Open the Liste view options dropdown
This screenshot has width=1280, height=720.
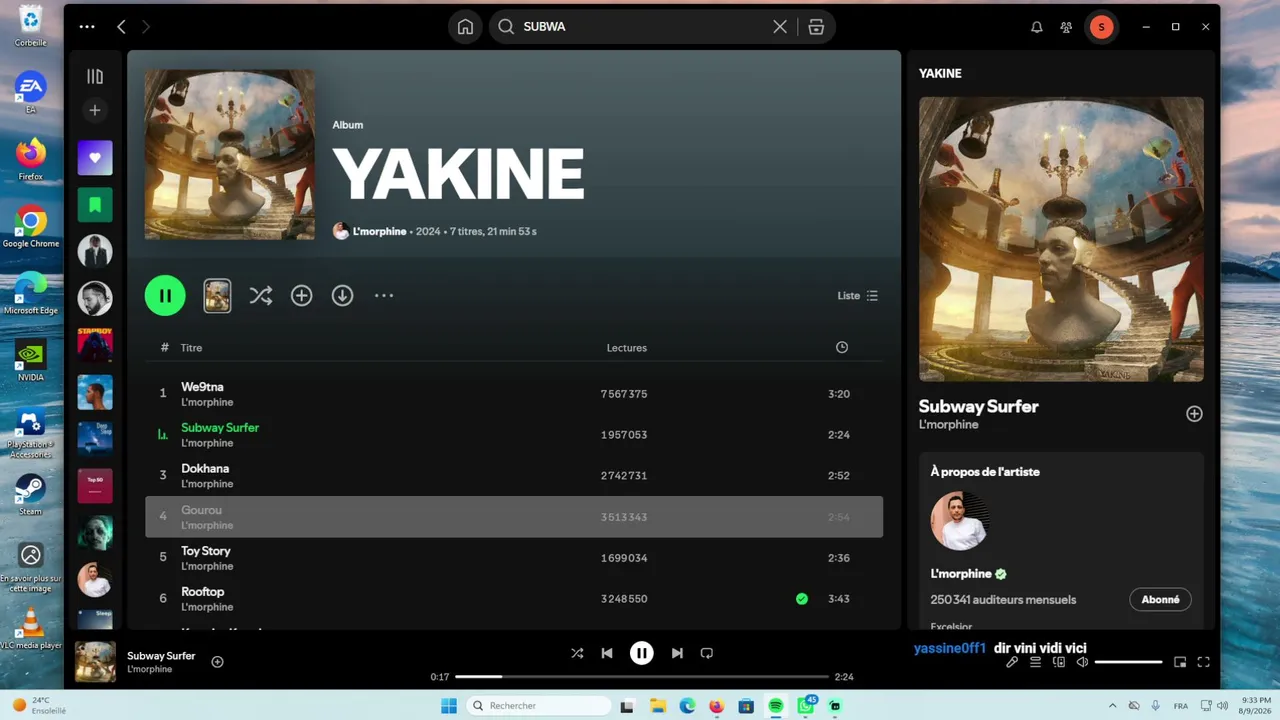click(858, 296)
